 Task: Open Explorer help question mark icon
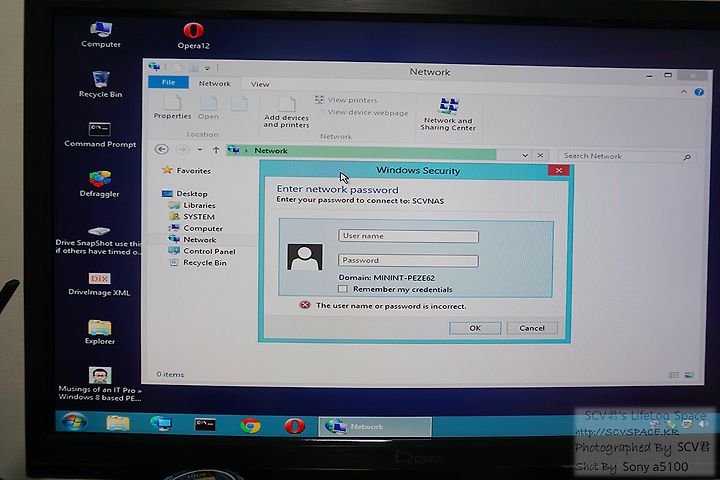pos(699,92)
